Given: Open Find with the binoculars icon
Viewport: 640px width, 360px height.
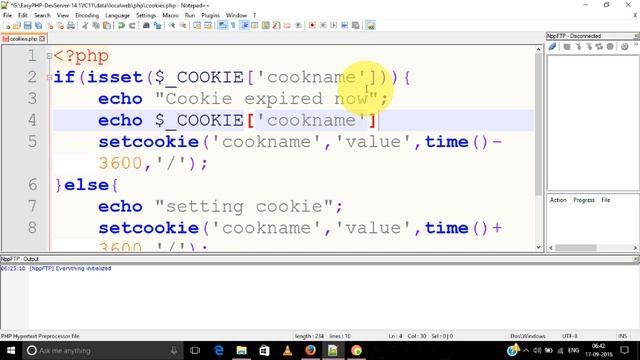Looking at the screenshot, I should 146,25.
